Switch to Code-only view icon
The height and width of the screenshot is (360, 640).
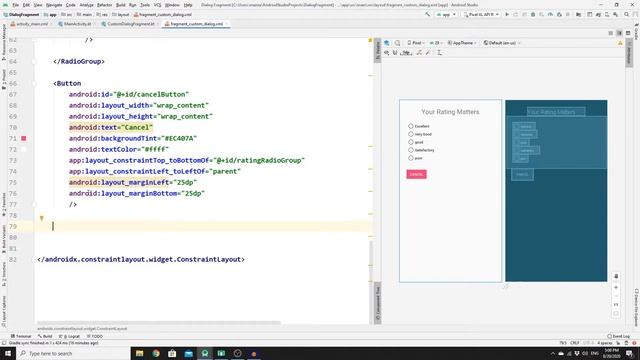(x=611, y=33)
